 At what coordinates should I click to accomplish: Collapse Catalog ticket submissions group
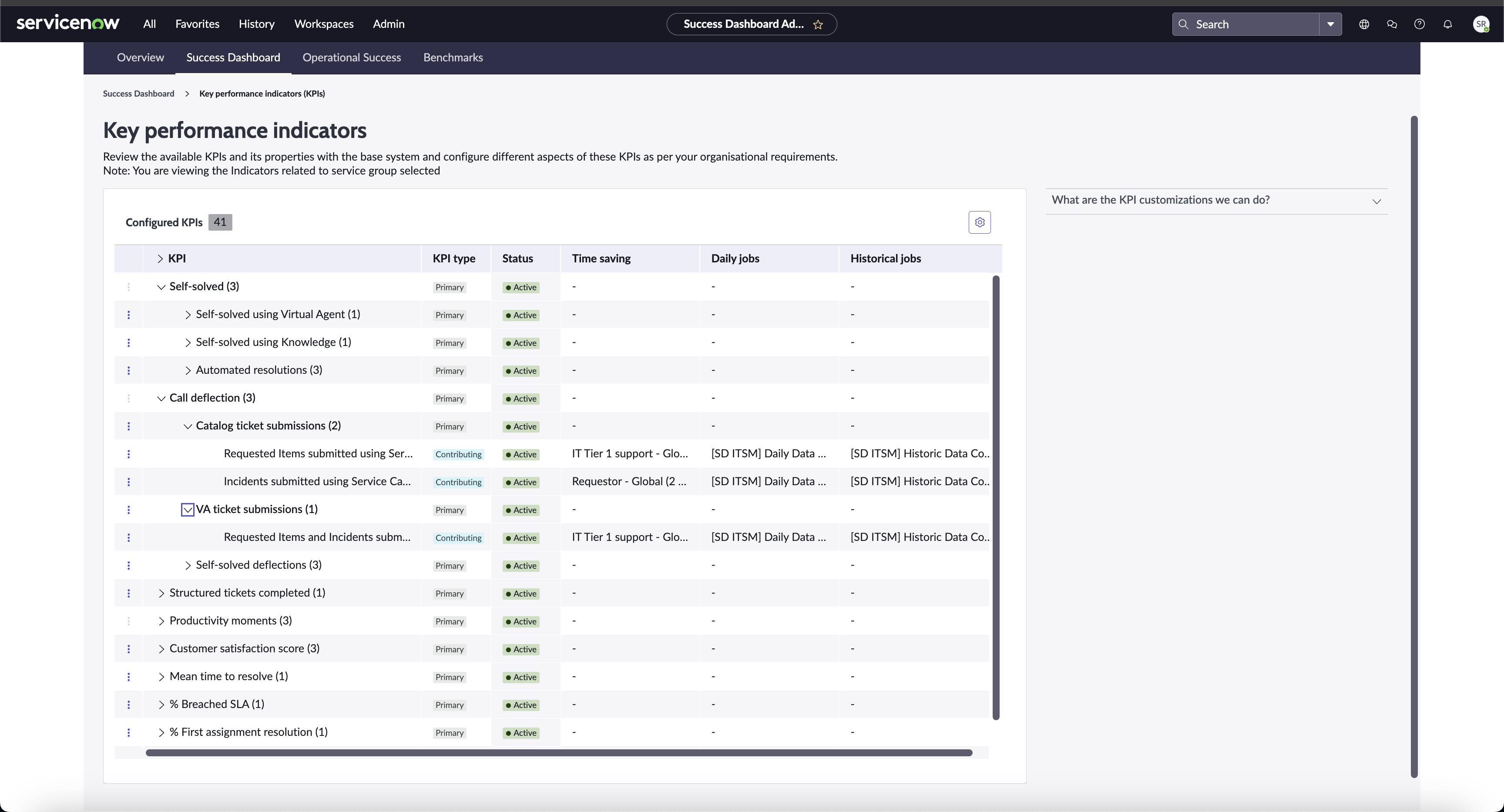tap(188, 427)
